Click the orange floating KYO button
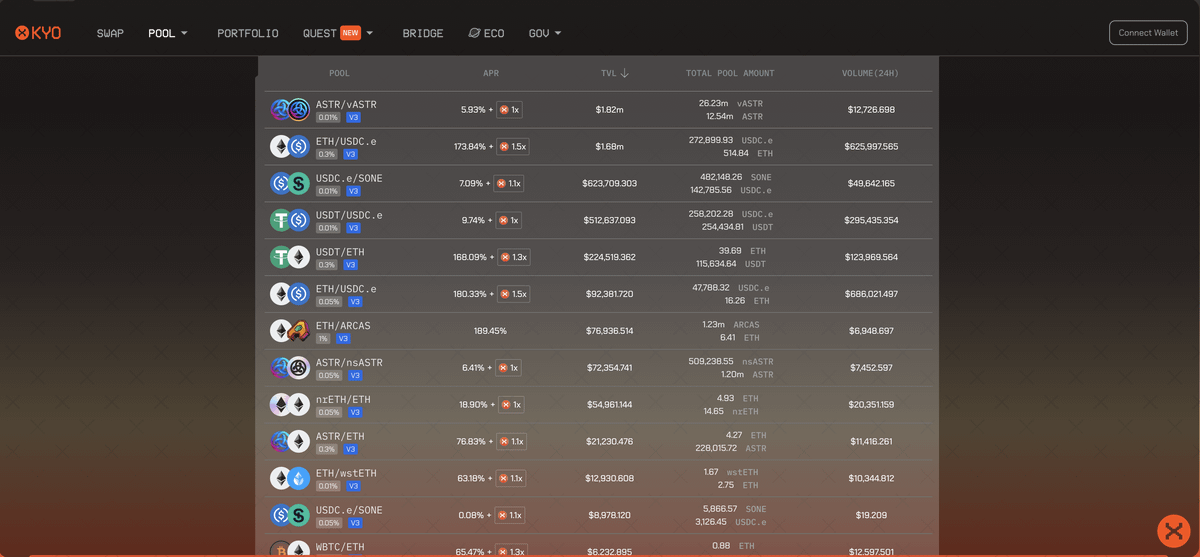The width and height of the screenshot is (1200, 557). click(x=1173, y=530)
